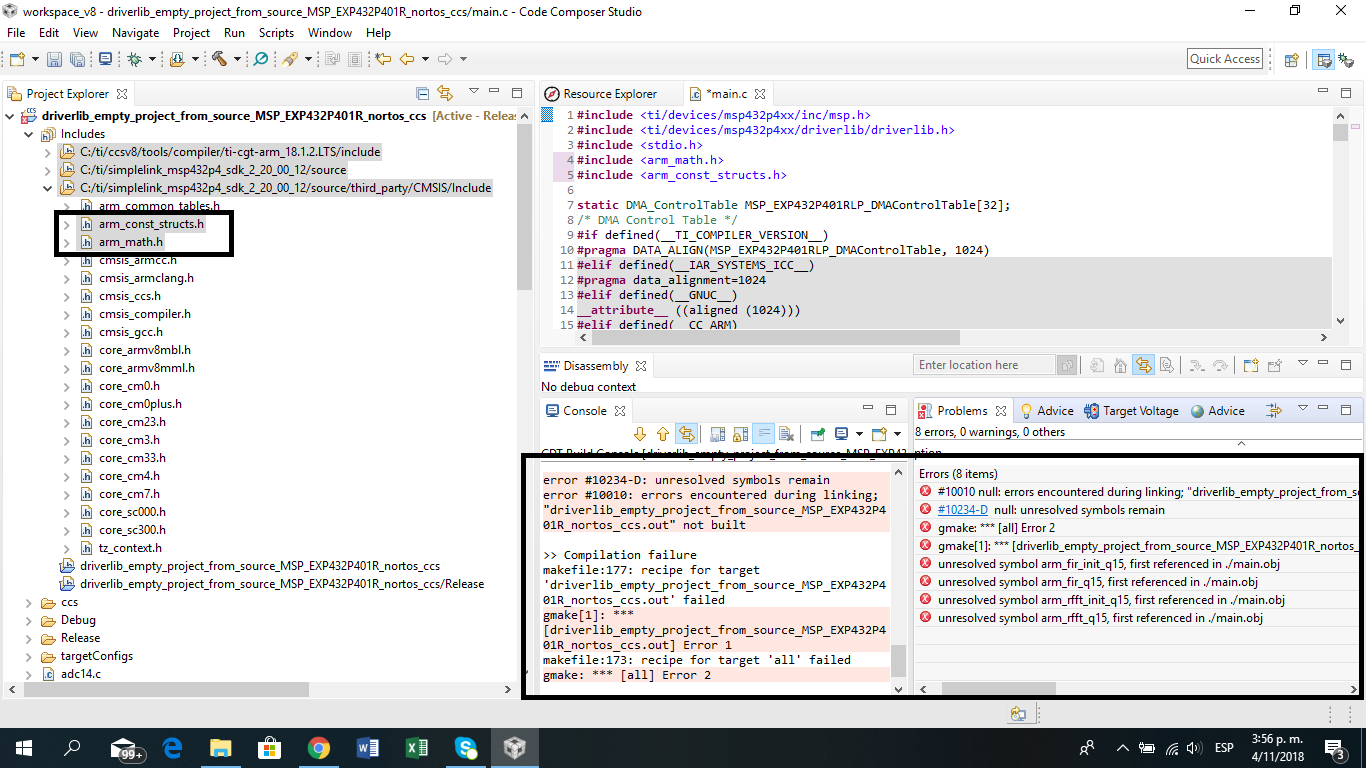Open the File menu
This screenshot has width=1366, height=768.
click(x=15, y=33)
